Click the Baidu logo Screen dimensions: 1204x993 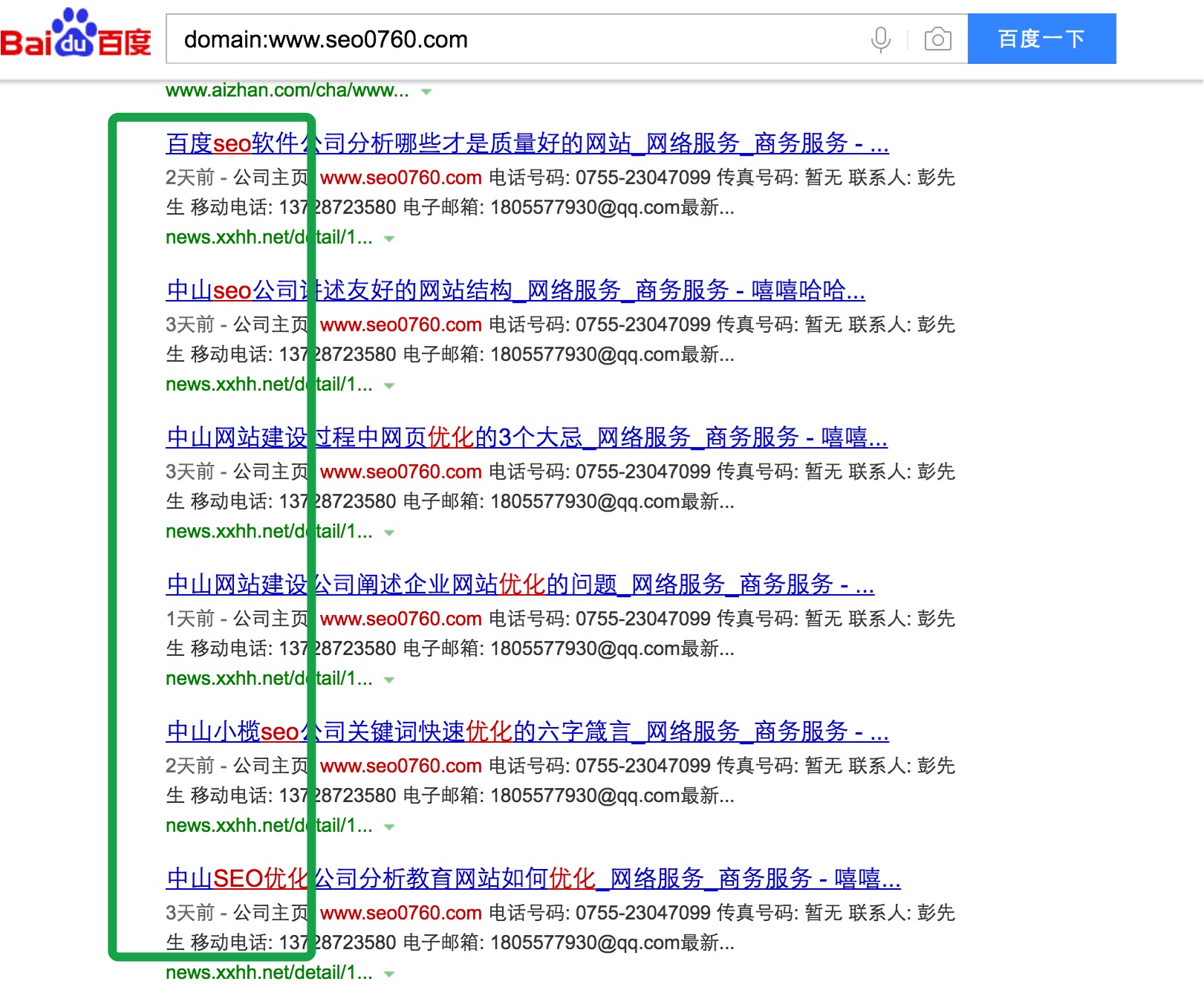point(76,33)
